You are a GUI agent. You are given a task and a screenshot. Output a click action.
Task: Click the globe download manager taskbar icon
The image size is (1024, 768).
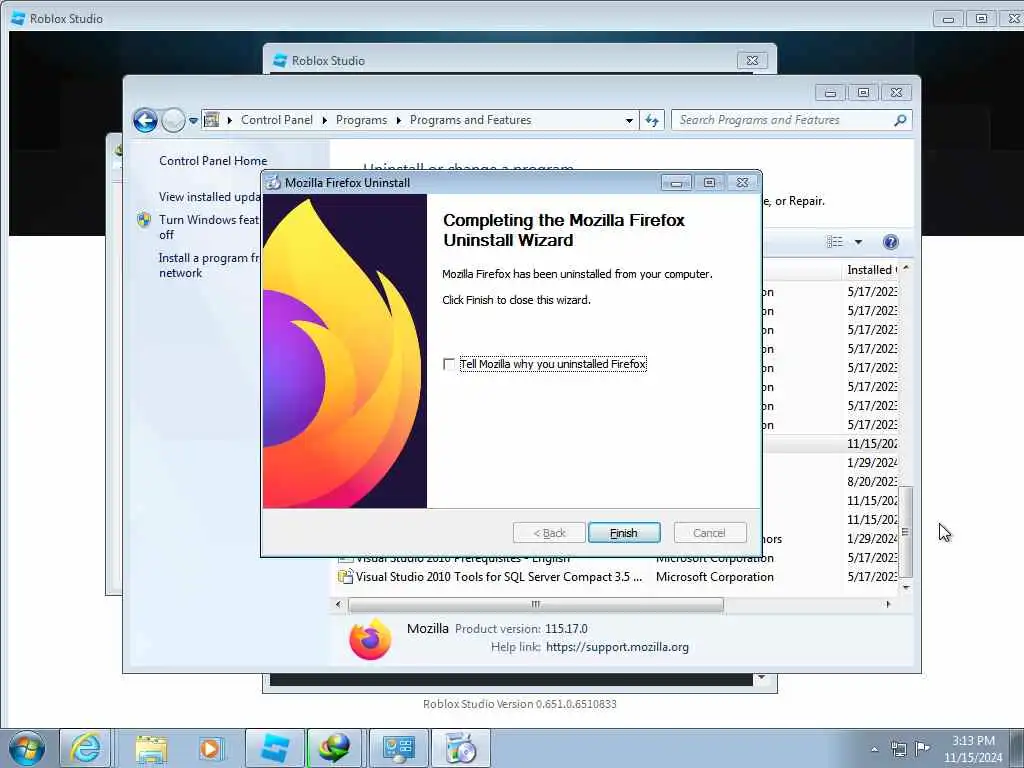[x=334, y=748]
